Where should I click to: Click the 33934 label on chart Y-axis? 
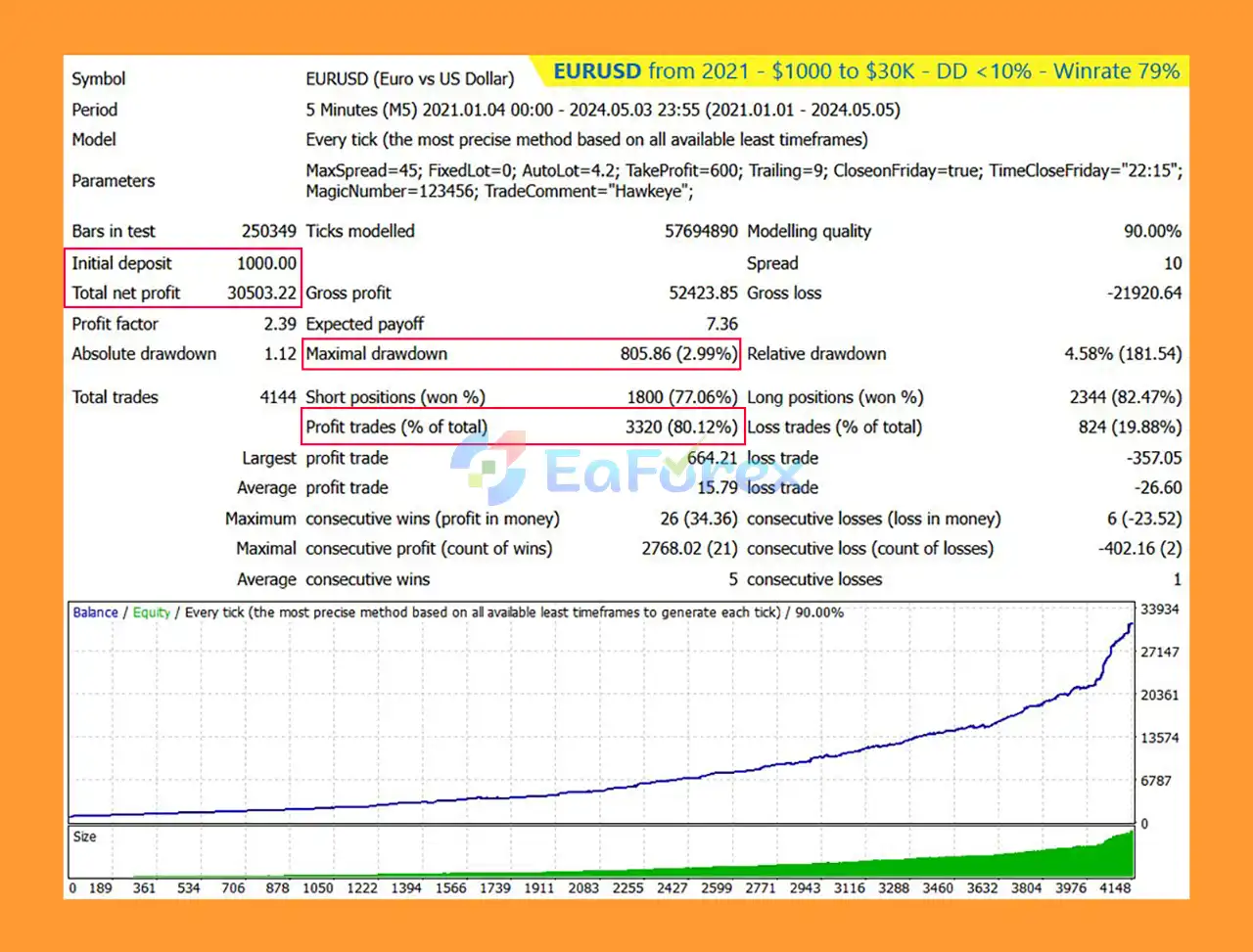click(1160, 610)
